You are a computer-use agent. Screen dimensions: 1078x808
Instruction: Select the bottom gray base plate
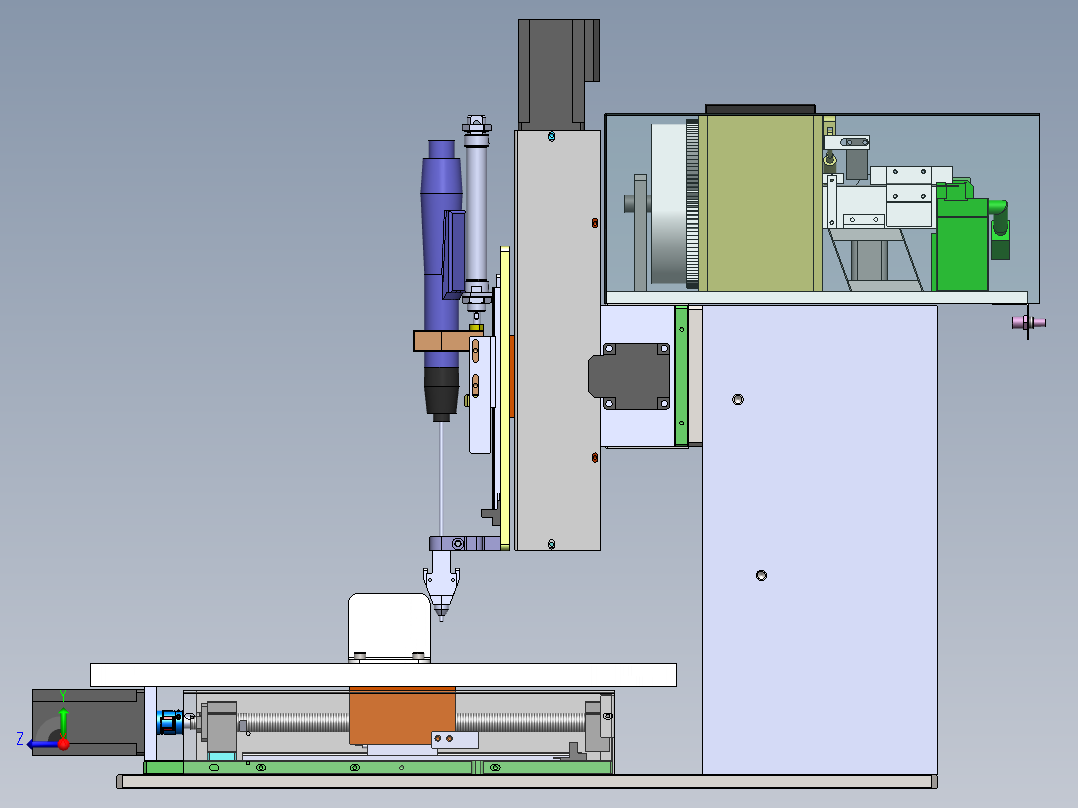pyautogui.click(x=527, y=781)
